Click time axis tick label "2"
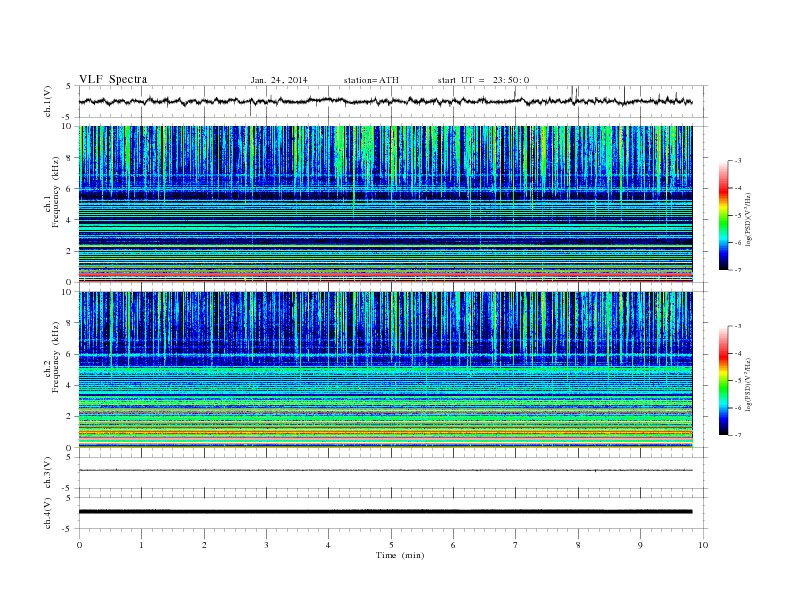 point(204,545)
